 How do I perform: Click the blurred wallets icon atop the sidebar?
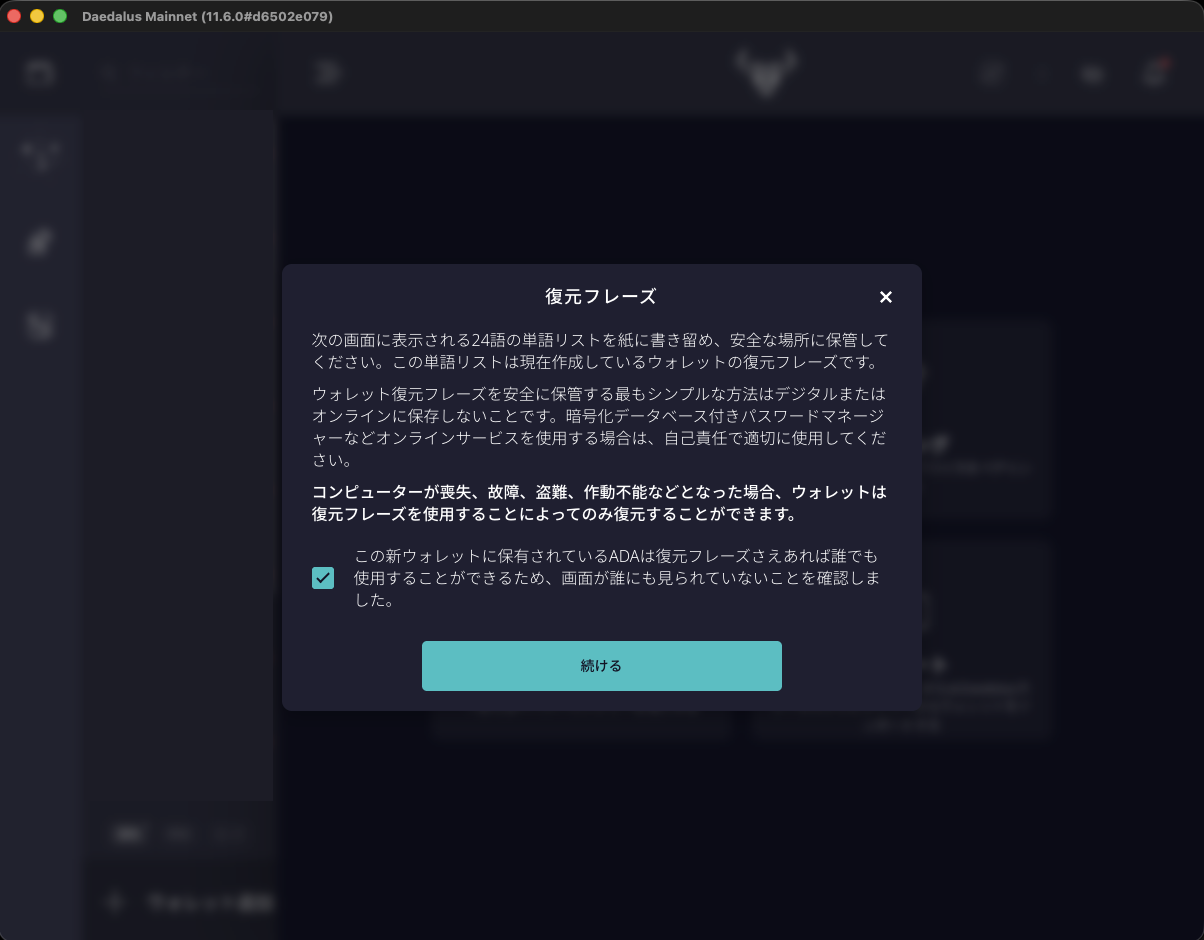click(x=40, y=74)
